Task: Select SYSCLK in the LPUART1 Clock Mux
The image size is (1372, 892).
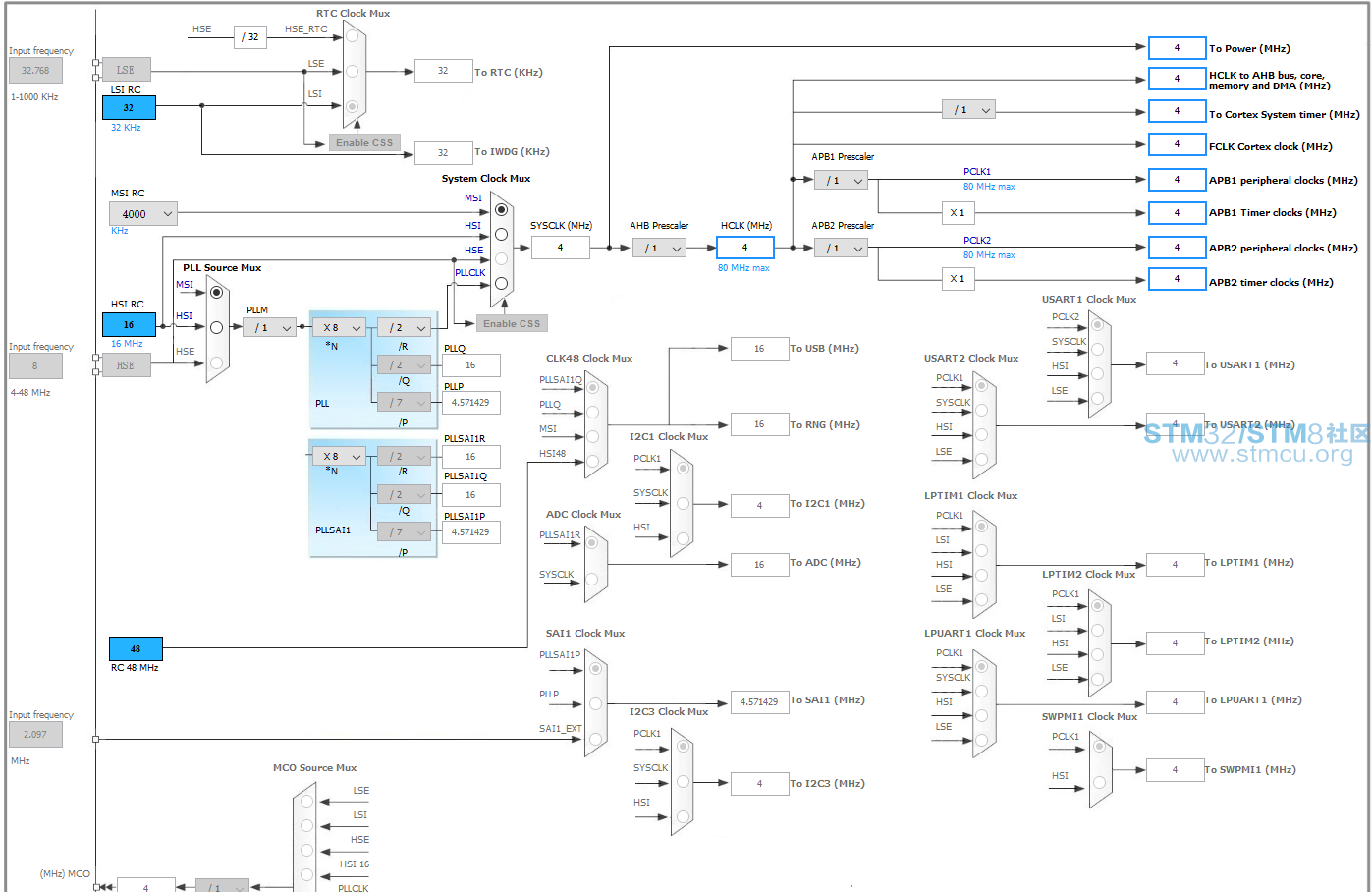Action: [981, 690]
